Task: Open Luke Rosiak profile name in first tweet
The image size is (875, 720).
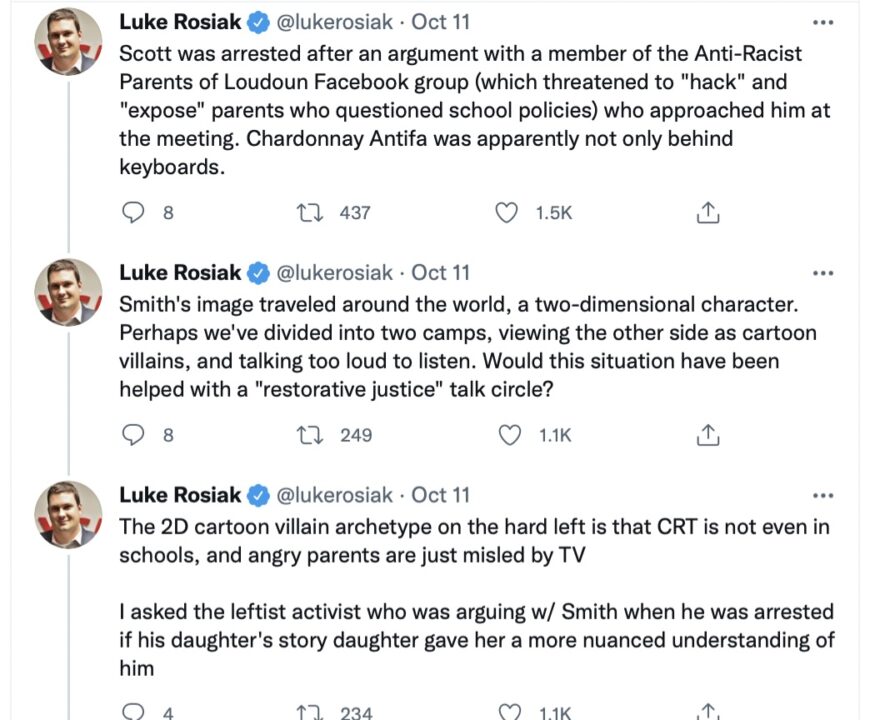Action: [x=180, y=22]
